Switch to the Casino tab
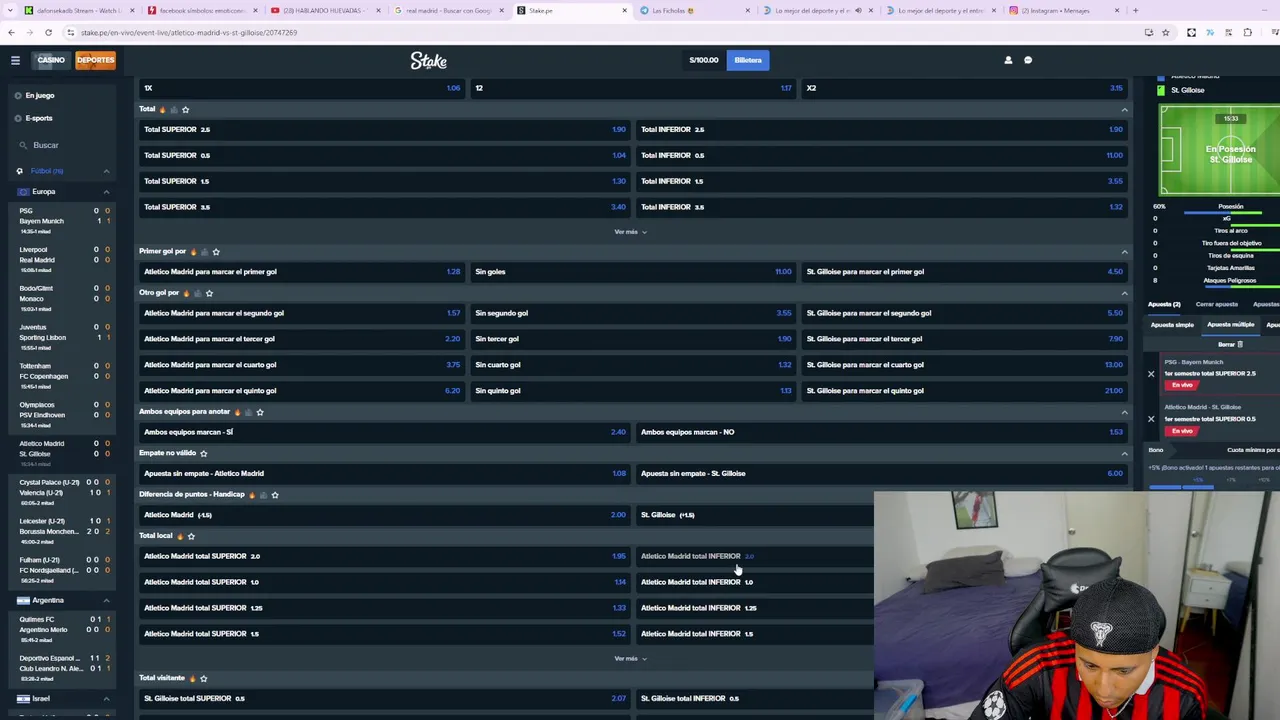The height and width of the screenshot is (720, 1280). click(x=51, y=60)
